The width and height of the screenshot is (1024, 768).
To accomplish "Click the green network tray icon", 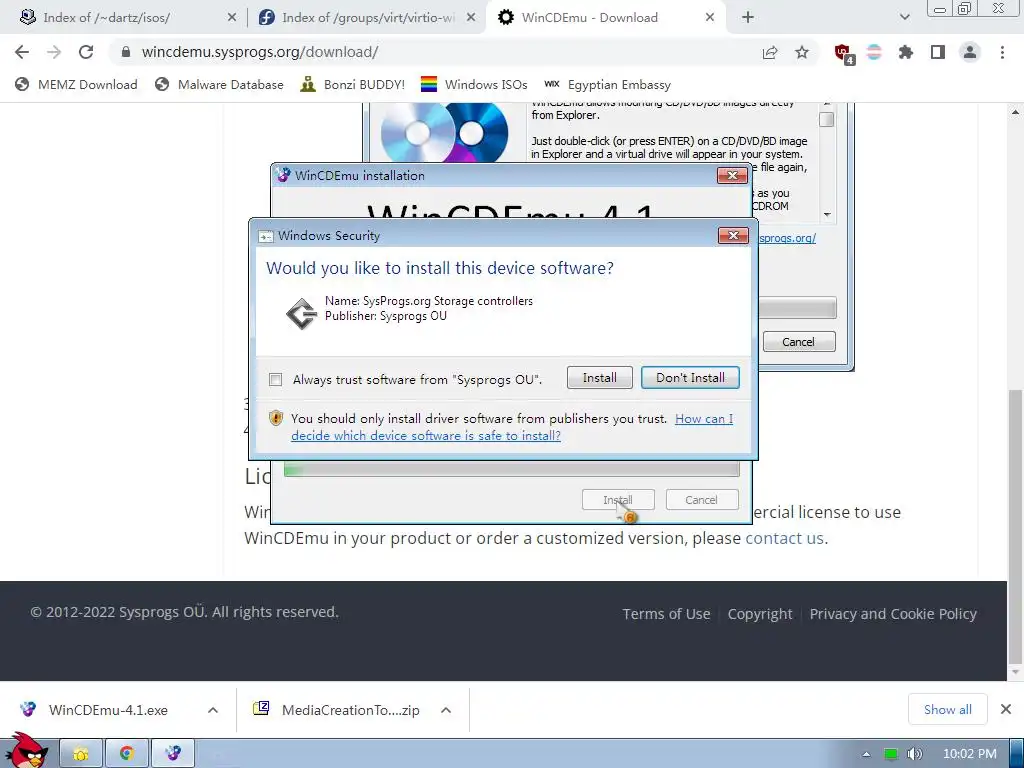I will [890, 754].
